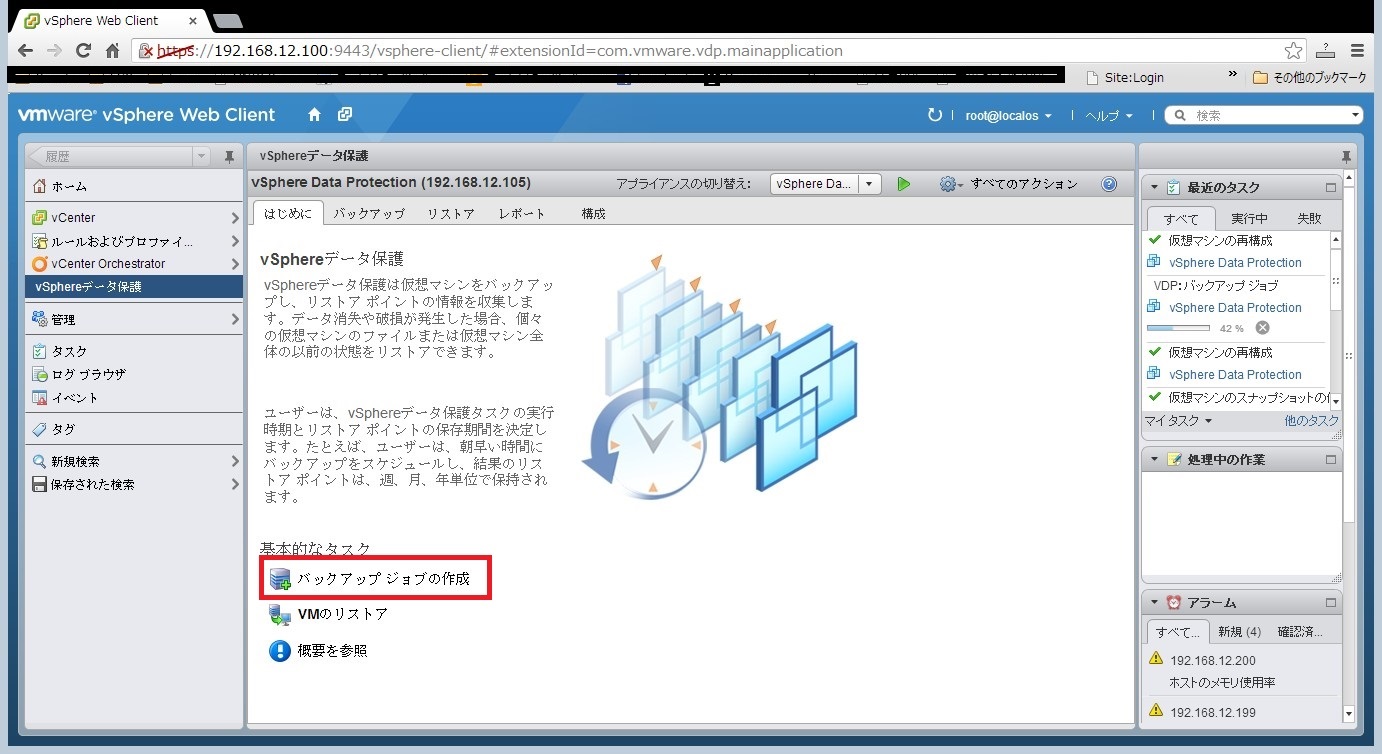Click the blue info overview icon
The height and width of the screenshot is (754, 1382).
[280, 650]
